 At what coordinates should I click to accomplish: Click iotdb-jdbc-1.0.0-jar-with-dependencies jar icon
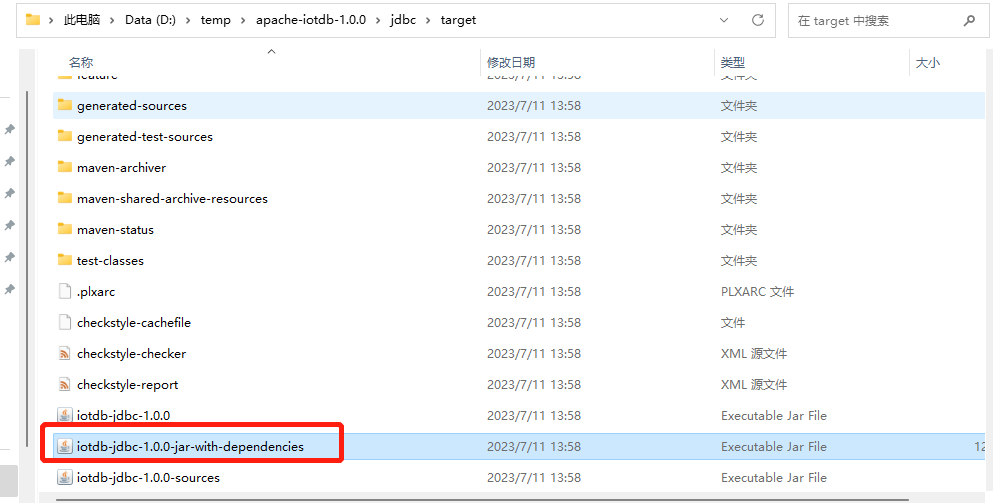click(65, 446)
